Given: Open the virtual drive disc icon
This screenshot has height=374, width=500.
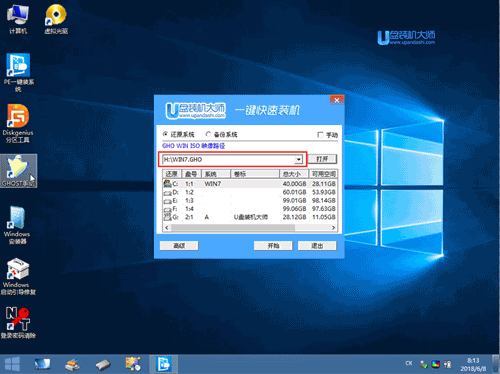Looking at the screenshot, I should point(56,19).
